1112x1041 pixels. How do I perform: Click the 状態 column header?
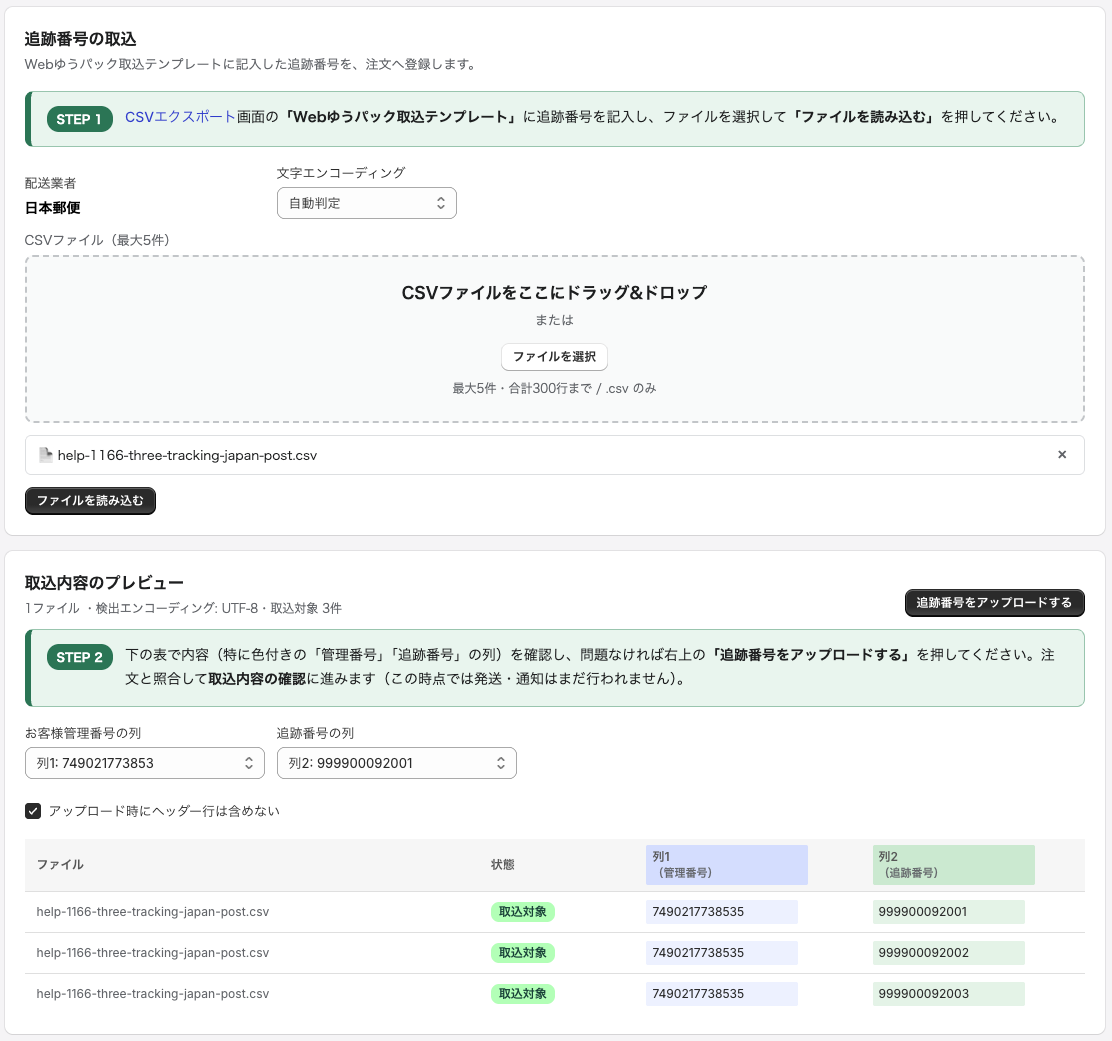pyautogui.click(x=503, y=864)
